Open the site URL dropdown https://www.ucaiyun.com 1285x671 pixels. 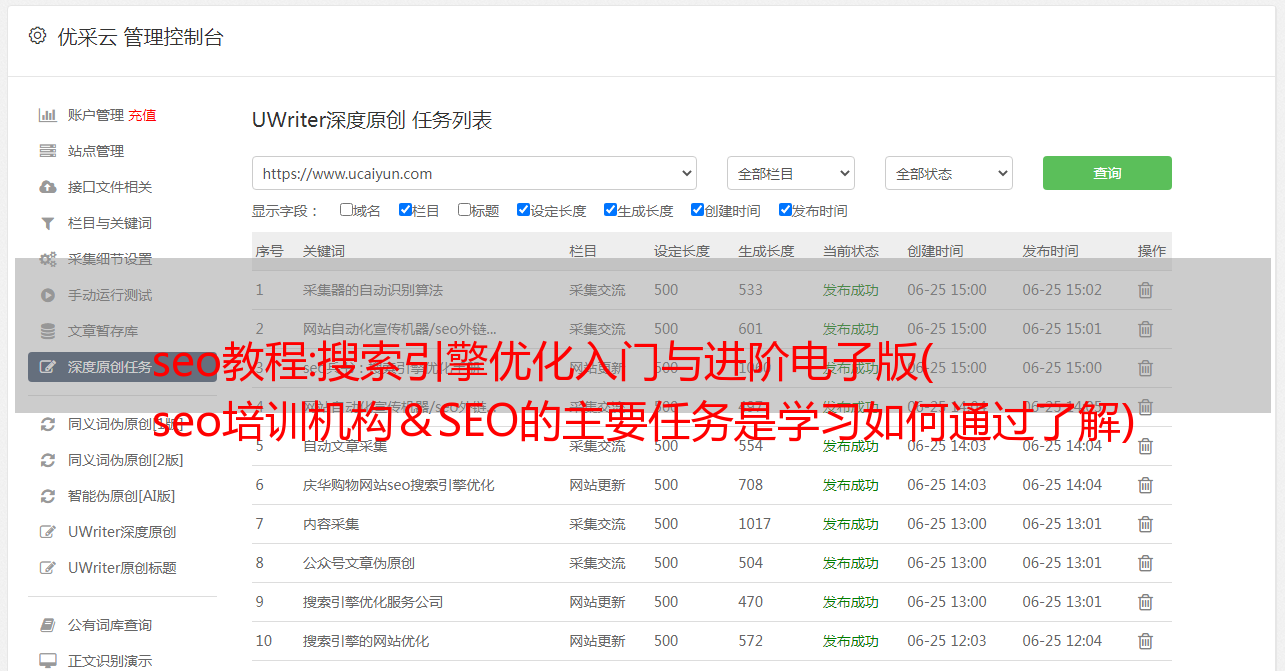click(474, 173)
